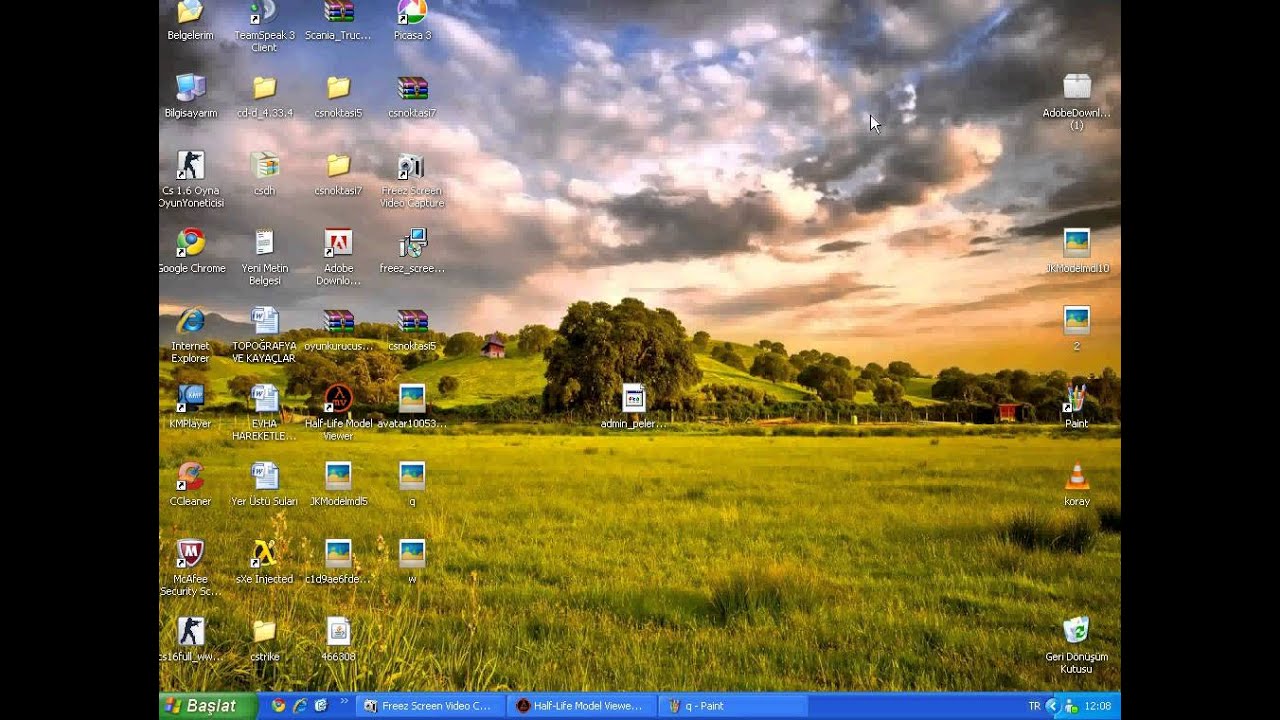This screenshot has height=720, width=1280.
Task: Launch sXe Injected shortcut
Action: pos(264,555)
